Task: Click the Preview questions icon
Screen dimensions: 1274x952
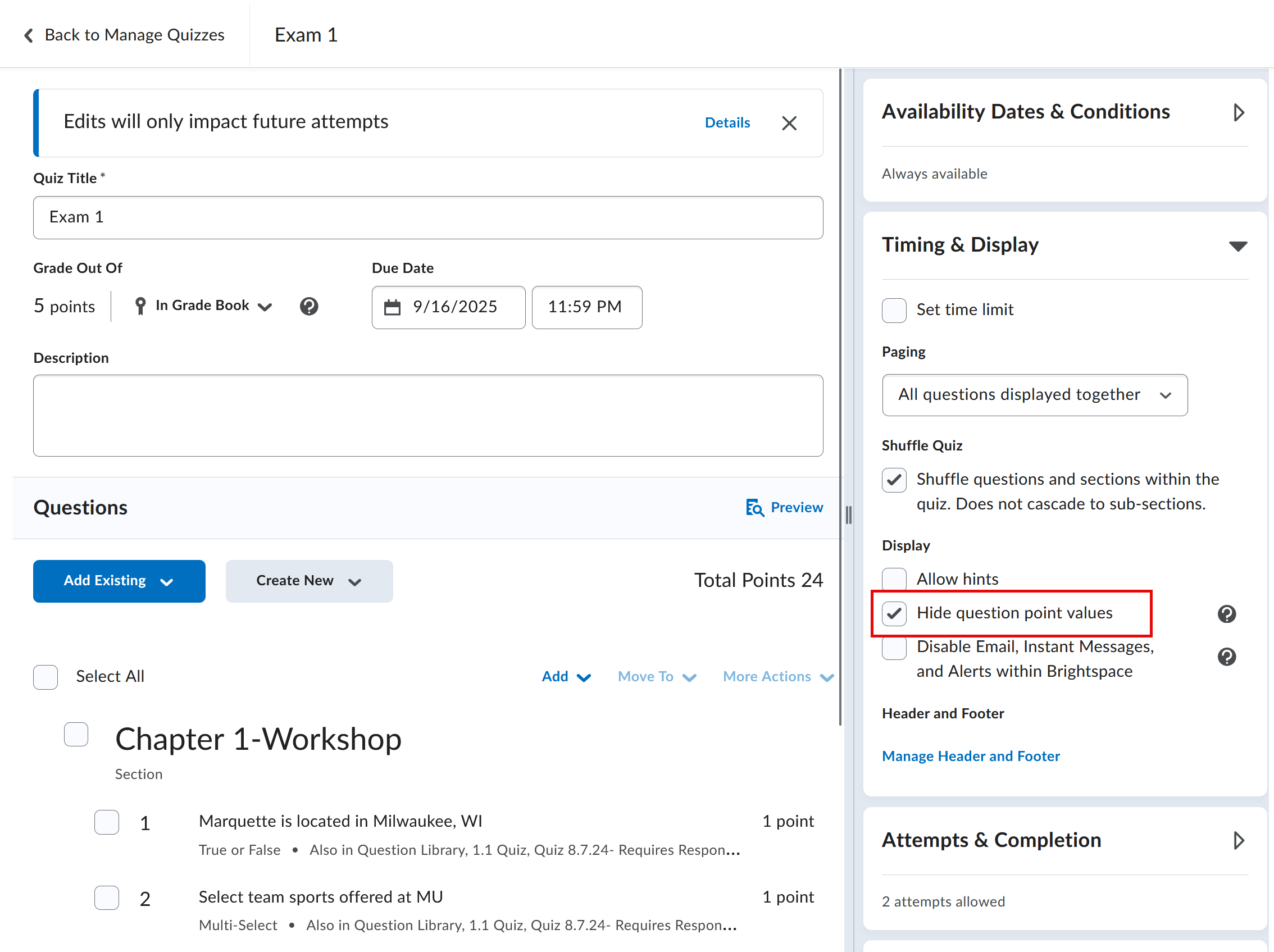Action: 754,507
